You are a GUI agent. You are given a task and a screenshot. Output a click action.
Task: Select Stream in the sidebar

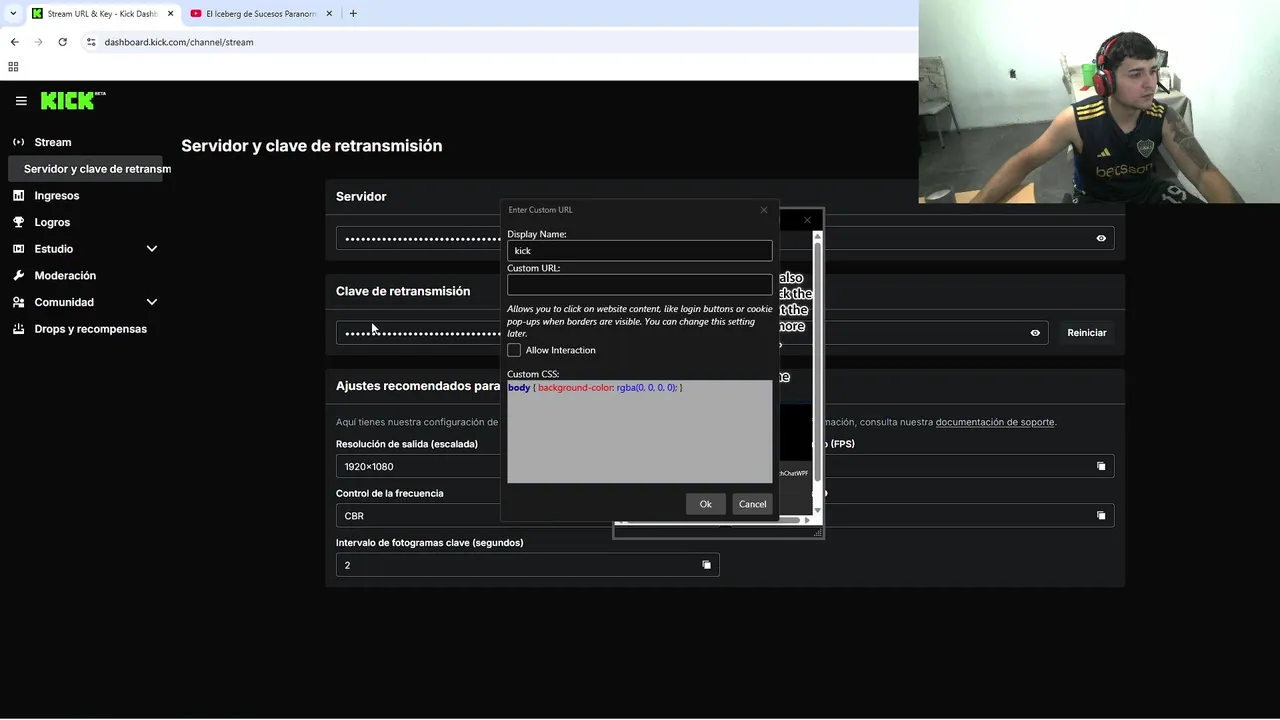(x=52, y=142)
